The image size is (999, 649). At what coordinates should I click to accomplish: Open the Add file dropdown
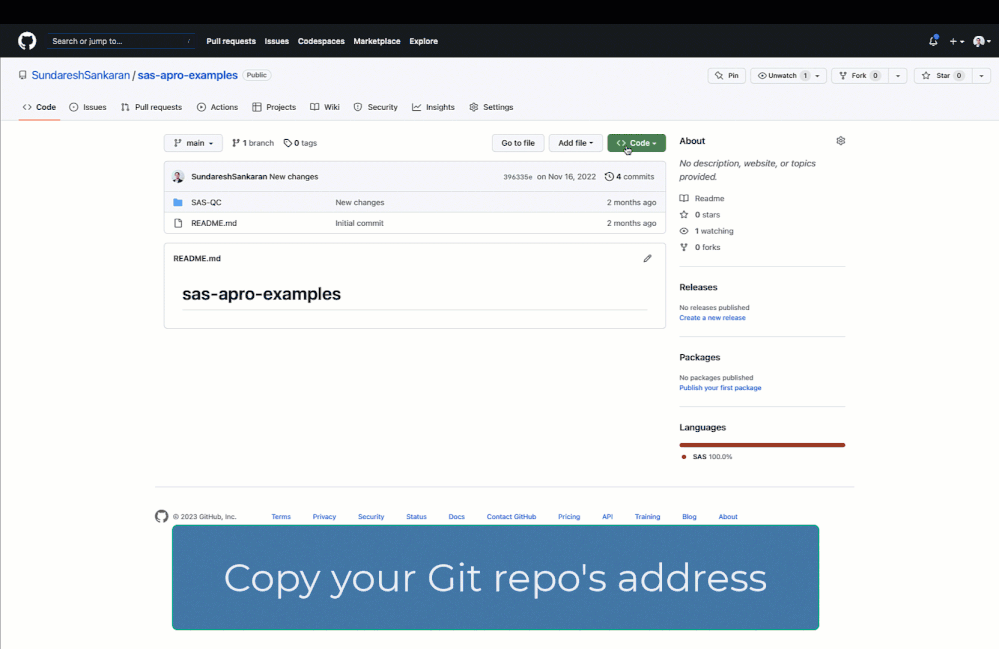coord(575,143)
